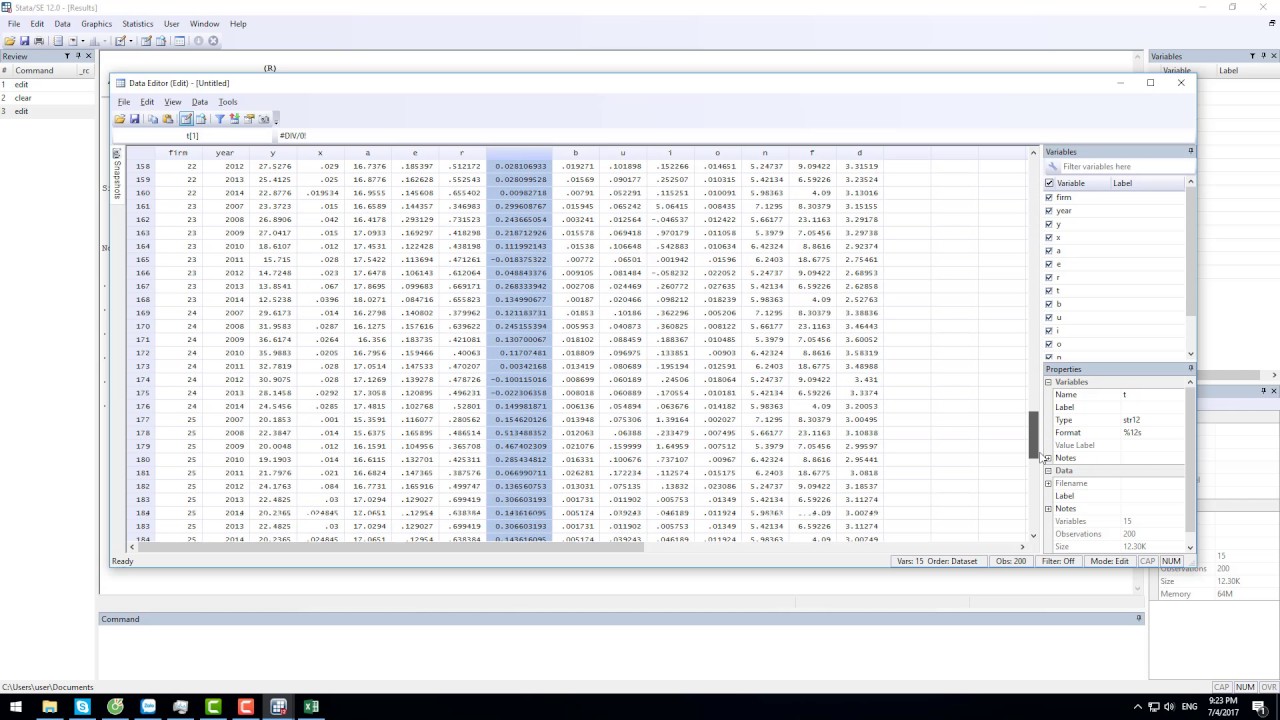Switch to Edit mode icon in Data Editor

(x=186, y=119)
